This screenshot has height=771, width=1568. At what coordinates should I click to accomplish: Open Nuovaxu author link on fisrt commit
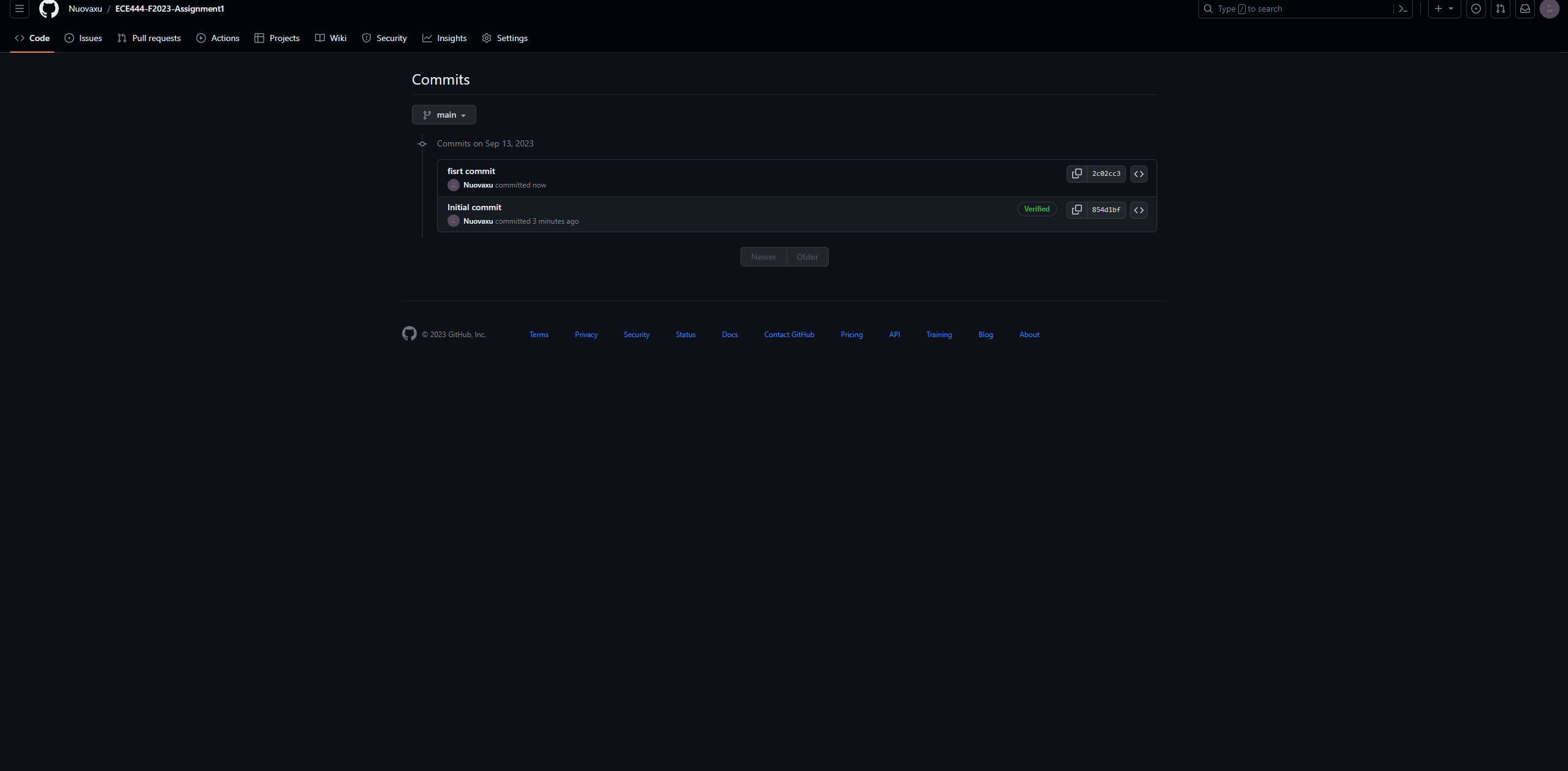(x=478, y=185)
